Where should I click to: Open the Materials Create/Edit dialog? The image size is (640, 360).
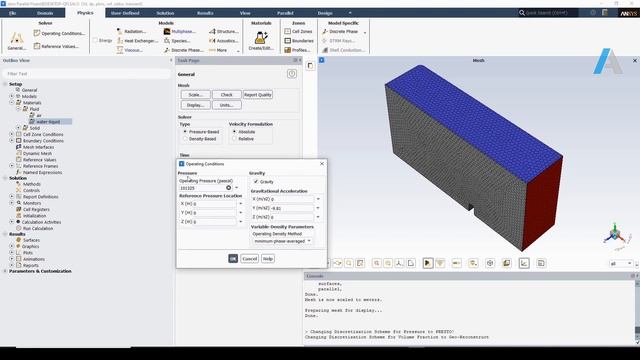click(261, 41)
